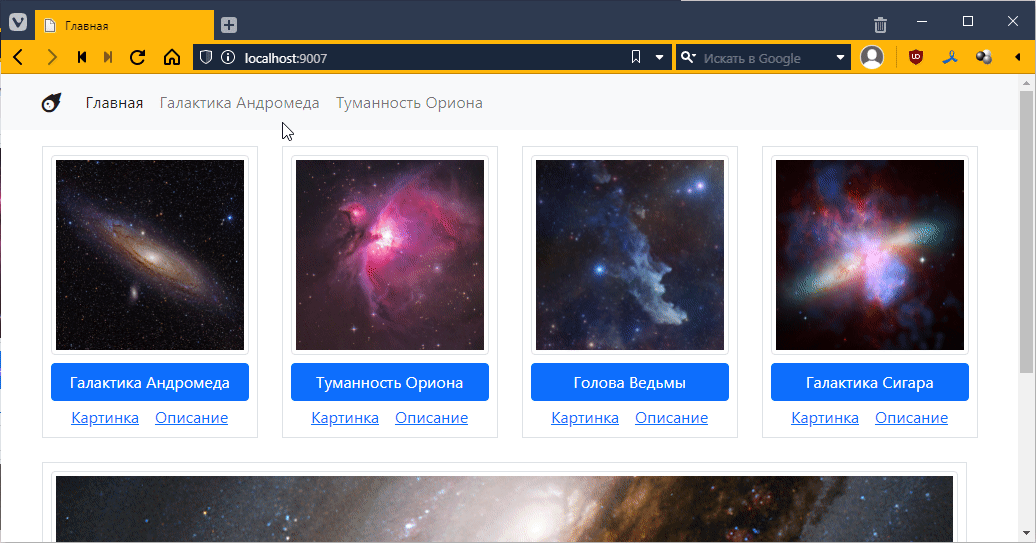Click the browser back arrow
The height and width of the screenshot is (543, 1036).
[18, 58]
